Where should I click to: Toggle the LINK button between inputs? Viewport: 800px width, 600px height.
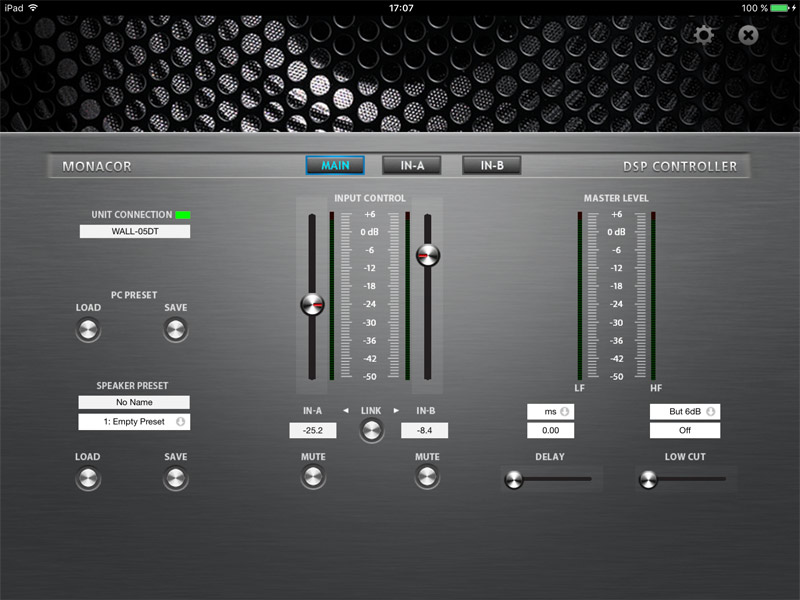pyautogui.click(x=371, y=431)
